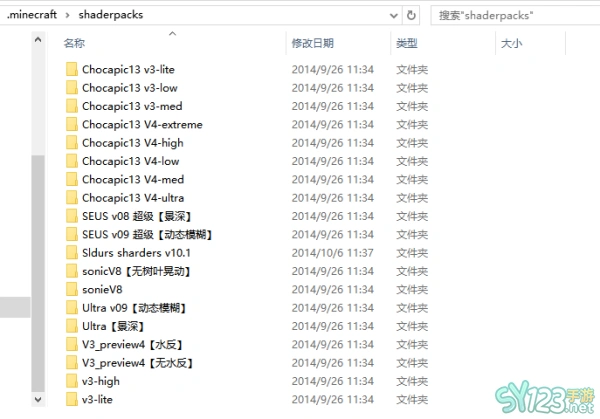This screenshot has width=600, height=419.
Task: Select the Chocapic13 v3-med folder name
Action: [x=132, y=106]
